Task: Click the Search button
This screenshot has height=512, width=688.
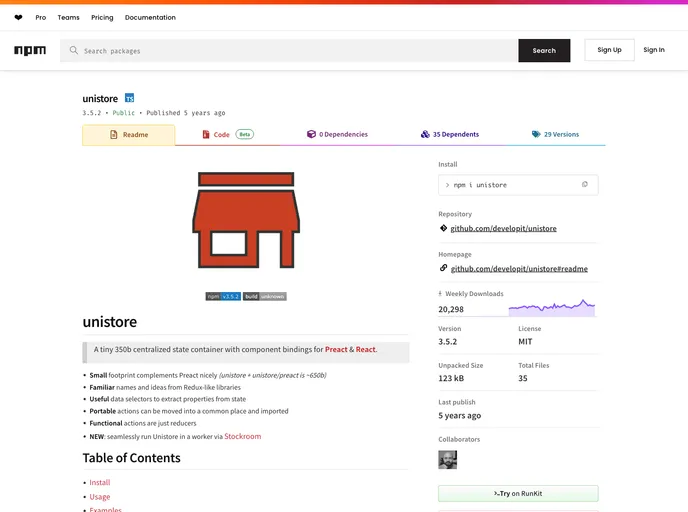Action: point(544,50)
